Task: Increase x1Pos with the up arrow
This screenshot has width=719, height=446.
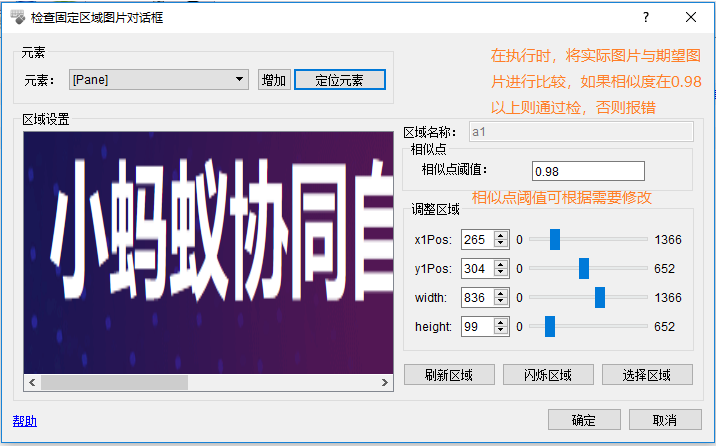Action: [x=501, y=236]
